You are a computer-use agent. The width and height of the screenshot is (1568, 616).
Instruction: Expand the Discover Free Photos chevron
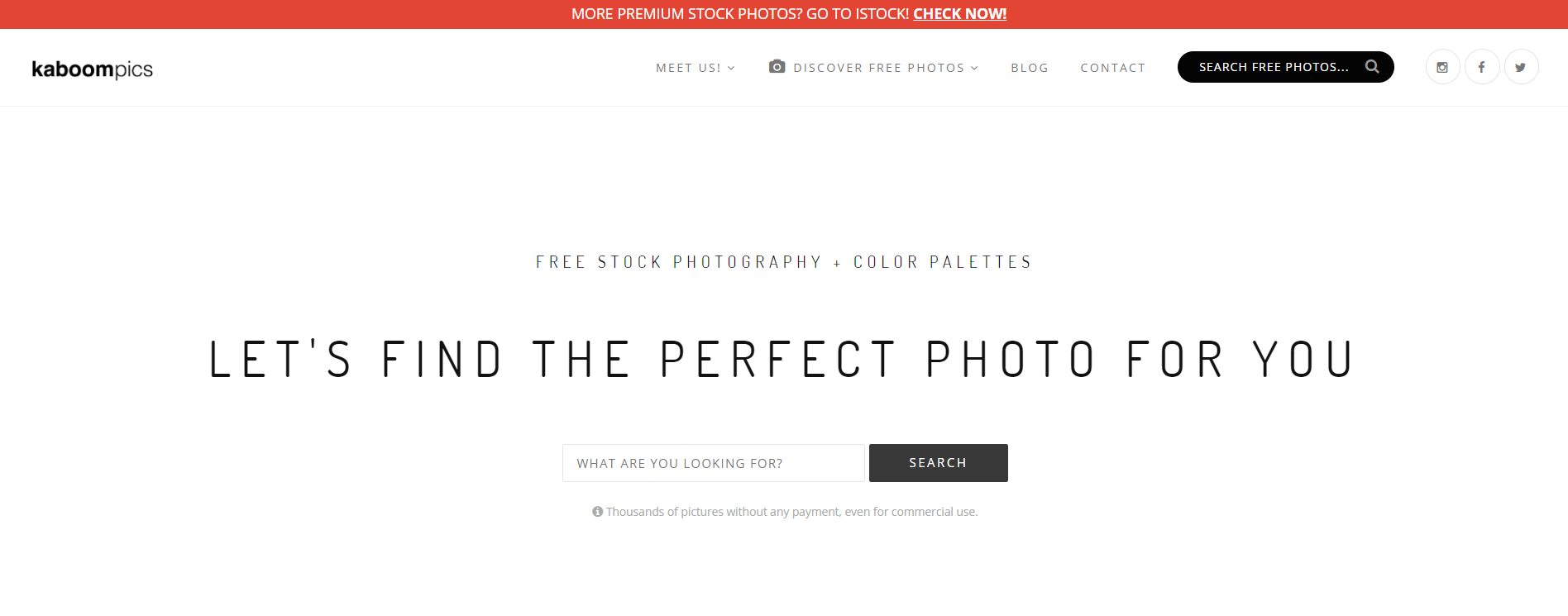coord(975,68)
